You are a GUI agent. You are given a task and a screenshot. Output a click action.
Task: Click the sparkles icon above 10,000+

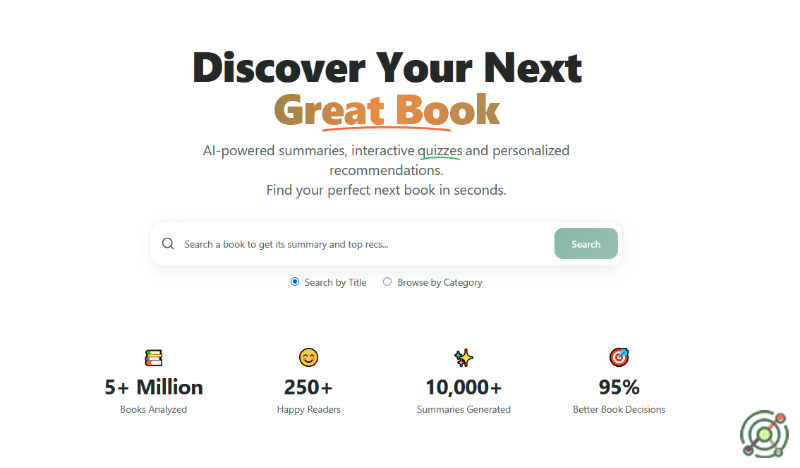coord(463,357)
